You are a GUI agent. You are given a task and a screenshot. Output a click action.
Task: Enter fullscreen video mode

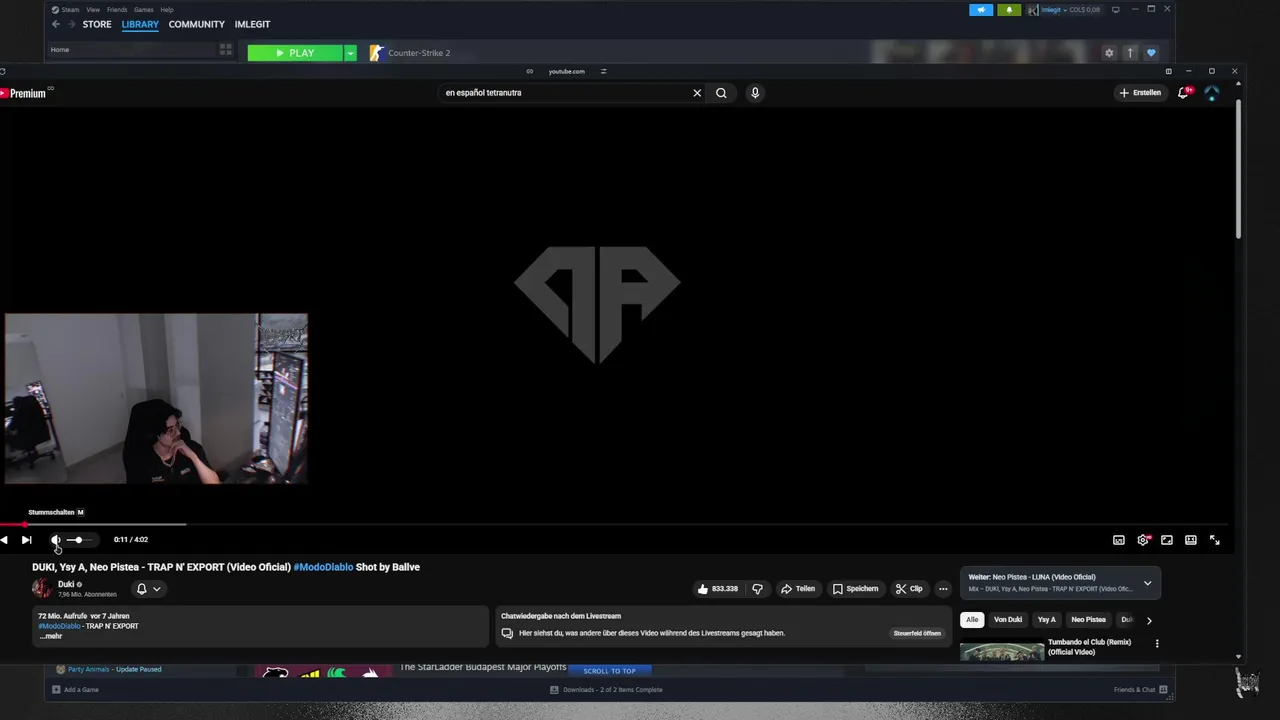(1215, 540)
